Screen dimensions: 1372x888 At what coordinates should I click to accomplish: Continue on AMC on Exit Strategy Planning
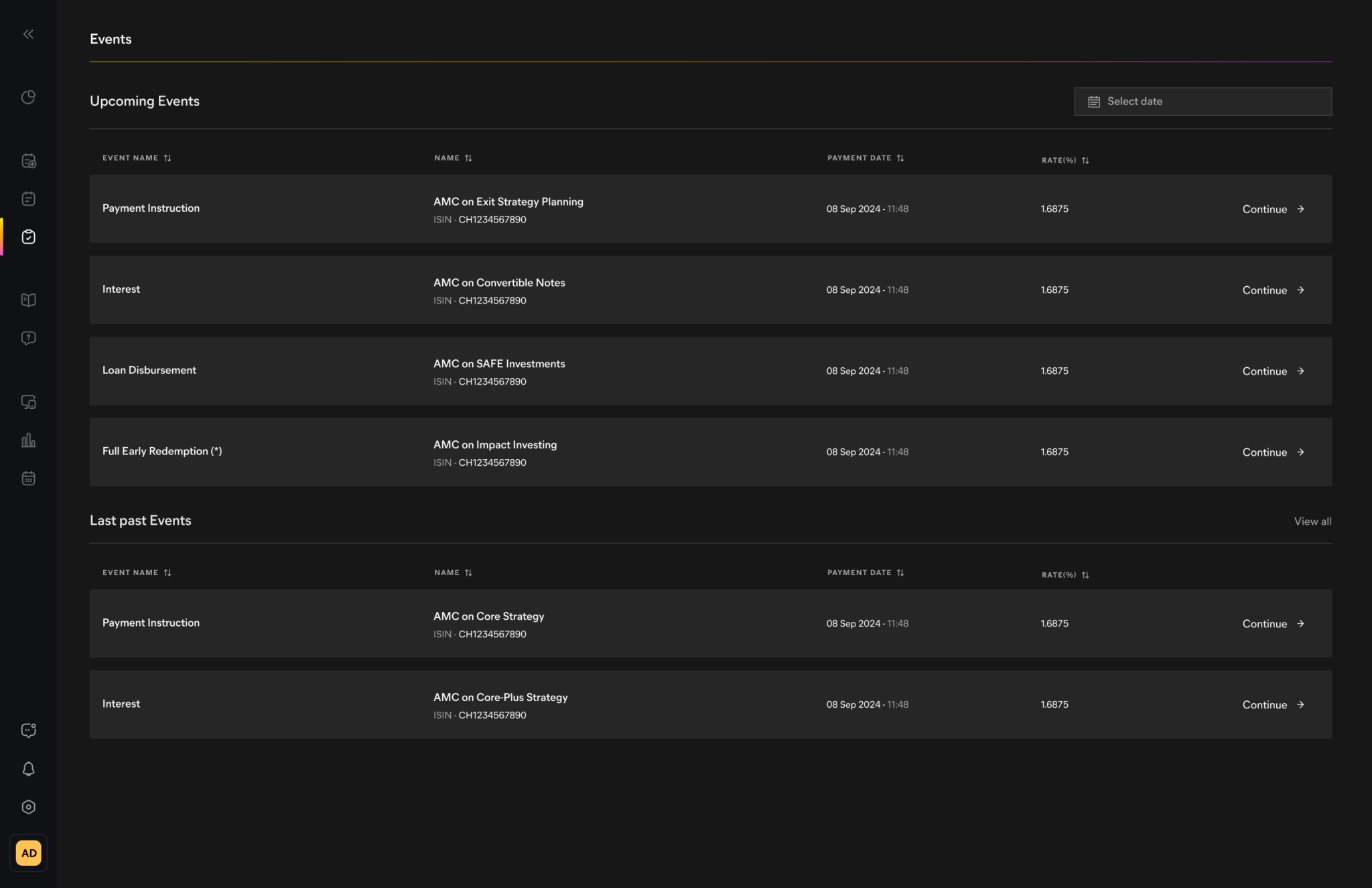pos(1273,209)
